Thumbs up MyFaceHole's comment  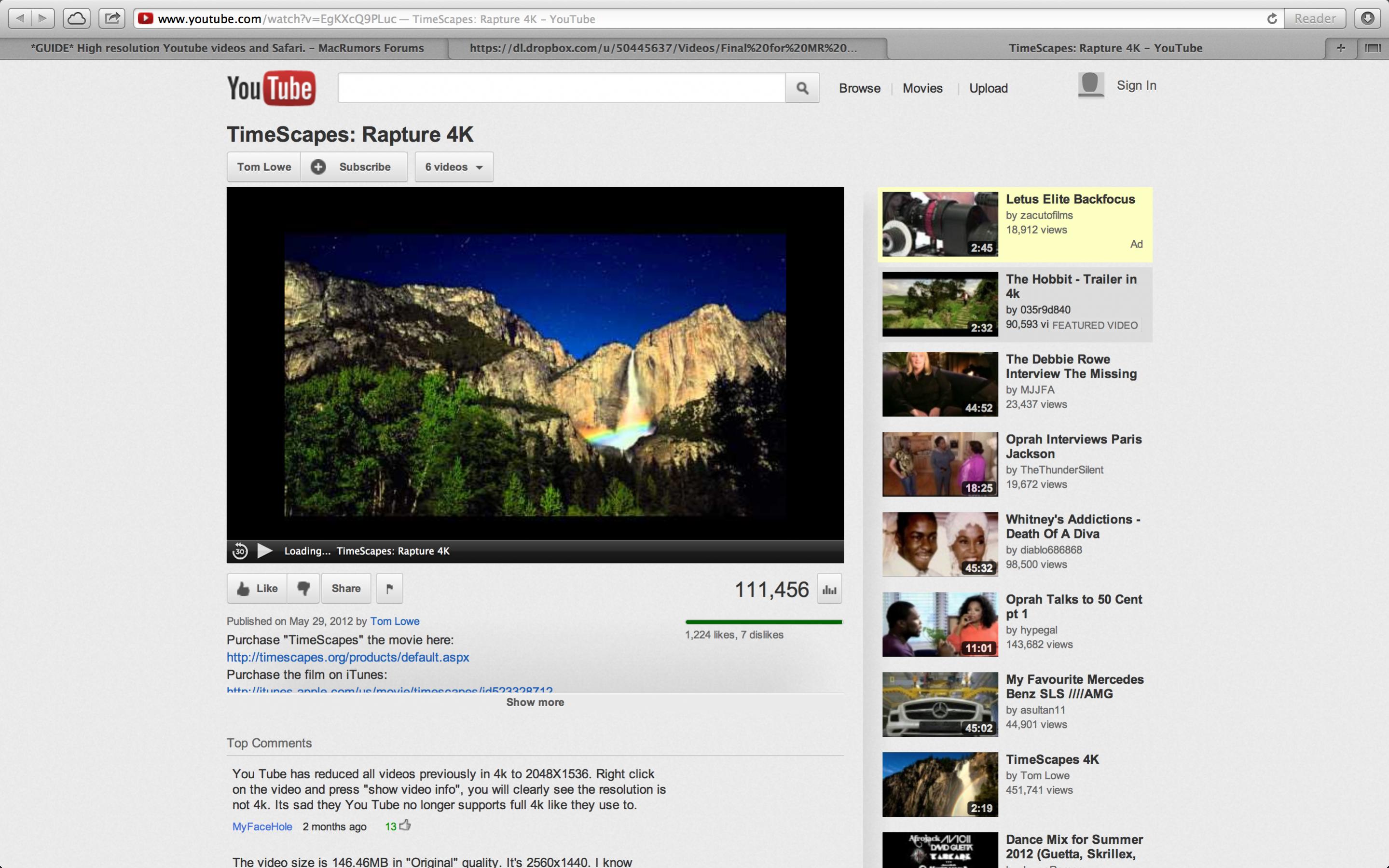coord(405,826)
